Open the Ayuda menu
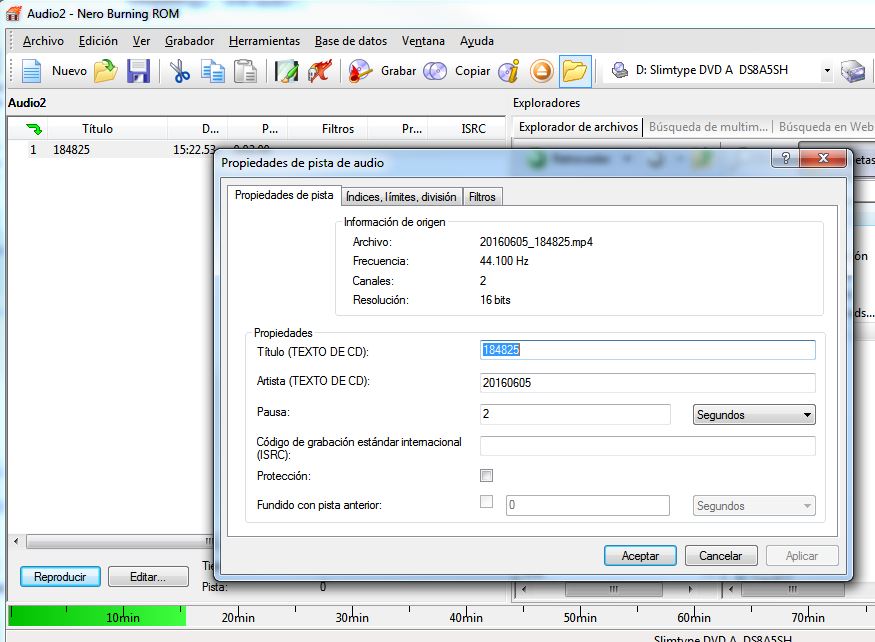This screenshot has width=875, height=642. tap(477, 41)
